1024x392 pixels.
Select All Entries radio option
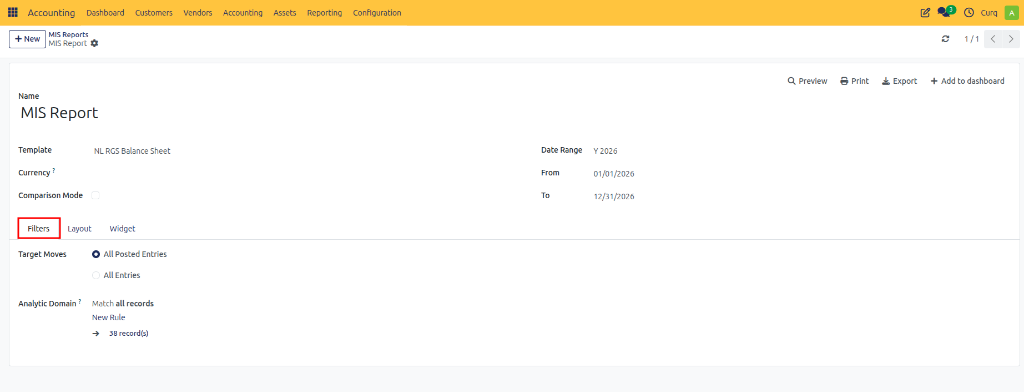(96, 276)
